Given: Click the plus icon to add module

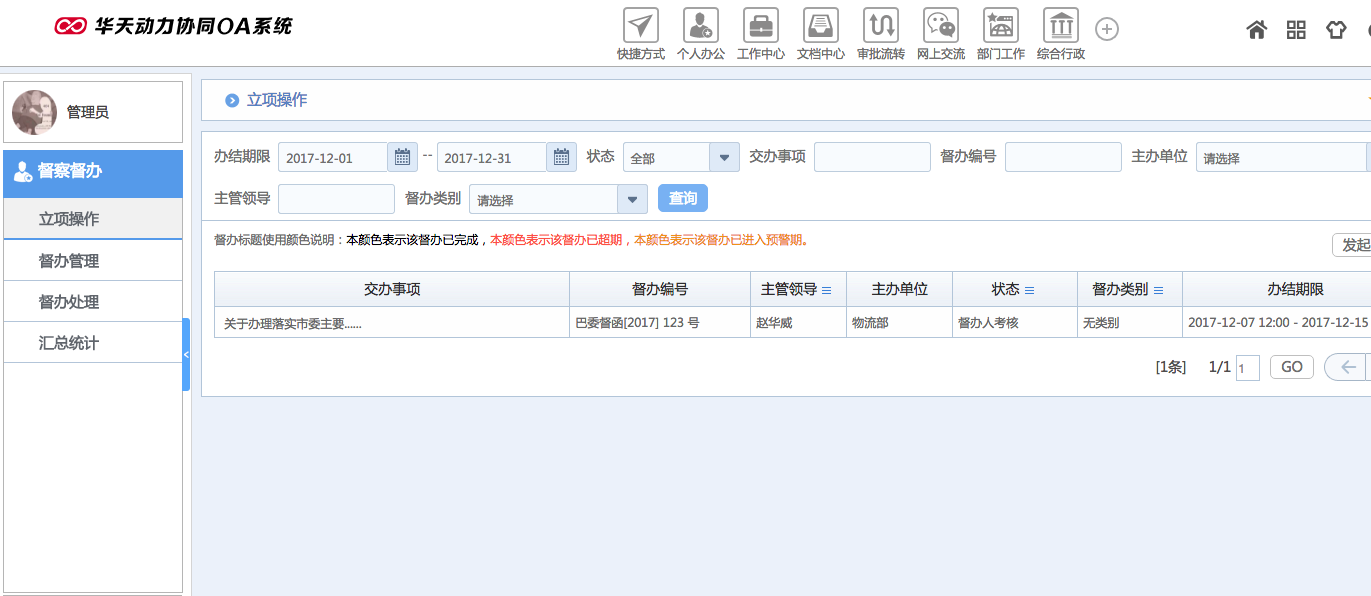Looking at the screenshot, I should [1107, 29].
